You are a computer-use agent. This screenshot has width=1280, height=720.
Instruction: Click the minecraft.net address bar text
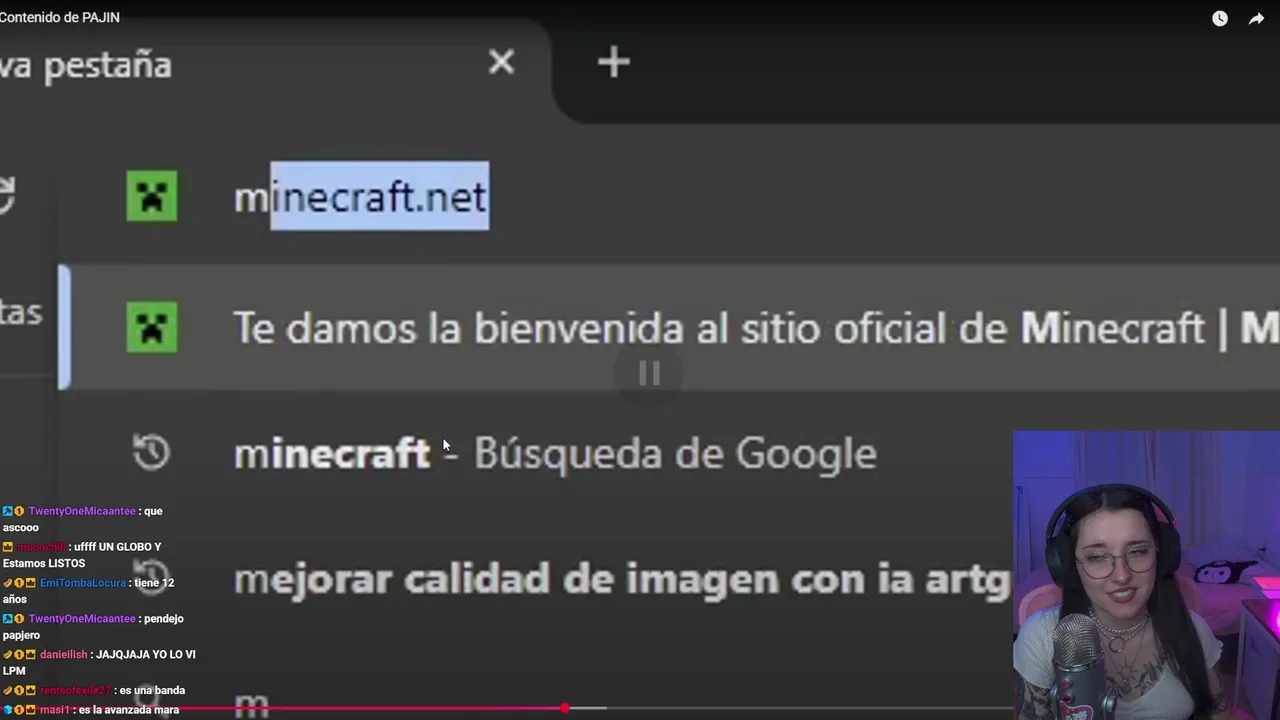point(361,197)
